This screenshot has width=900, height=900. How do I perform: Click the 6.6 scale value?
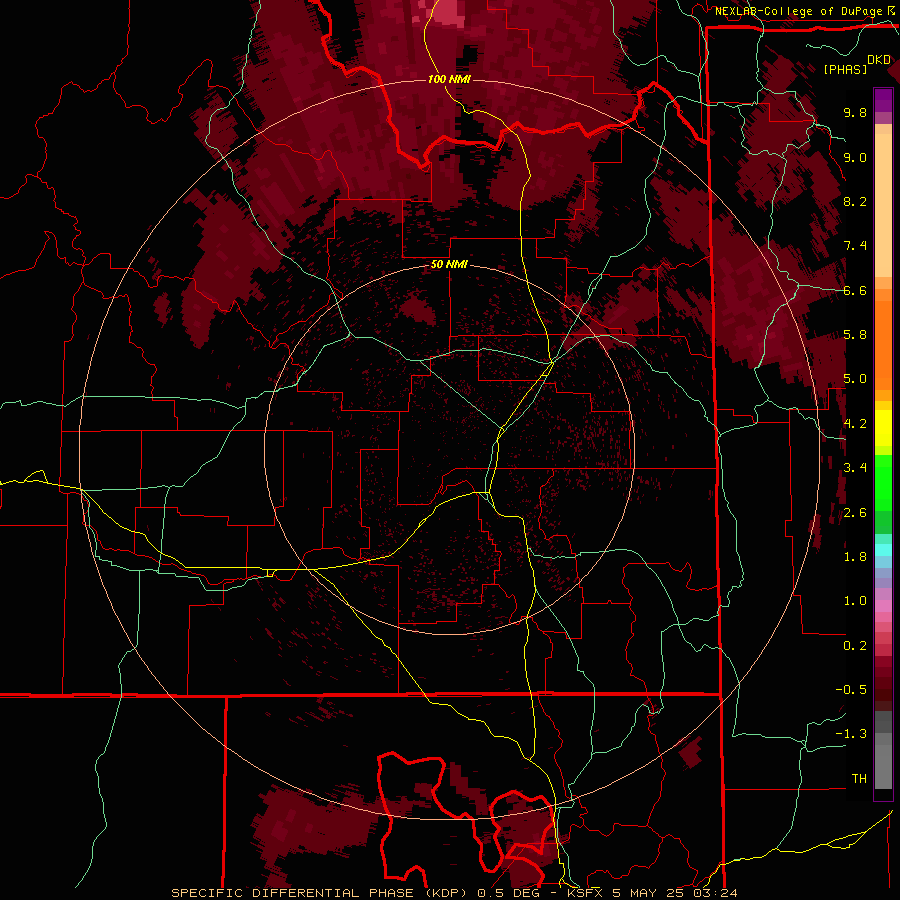point(855,290)
